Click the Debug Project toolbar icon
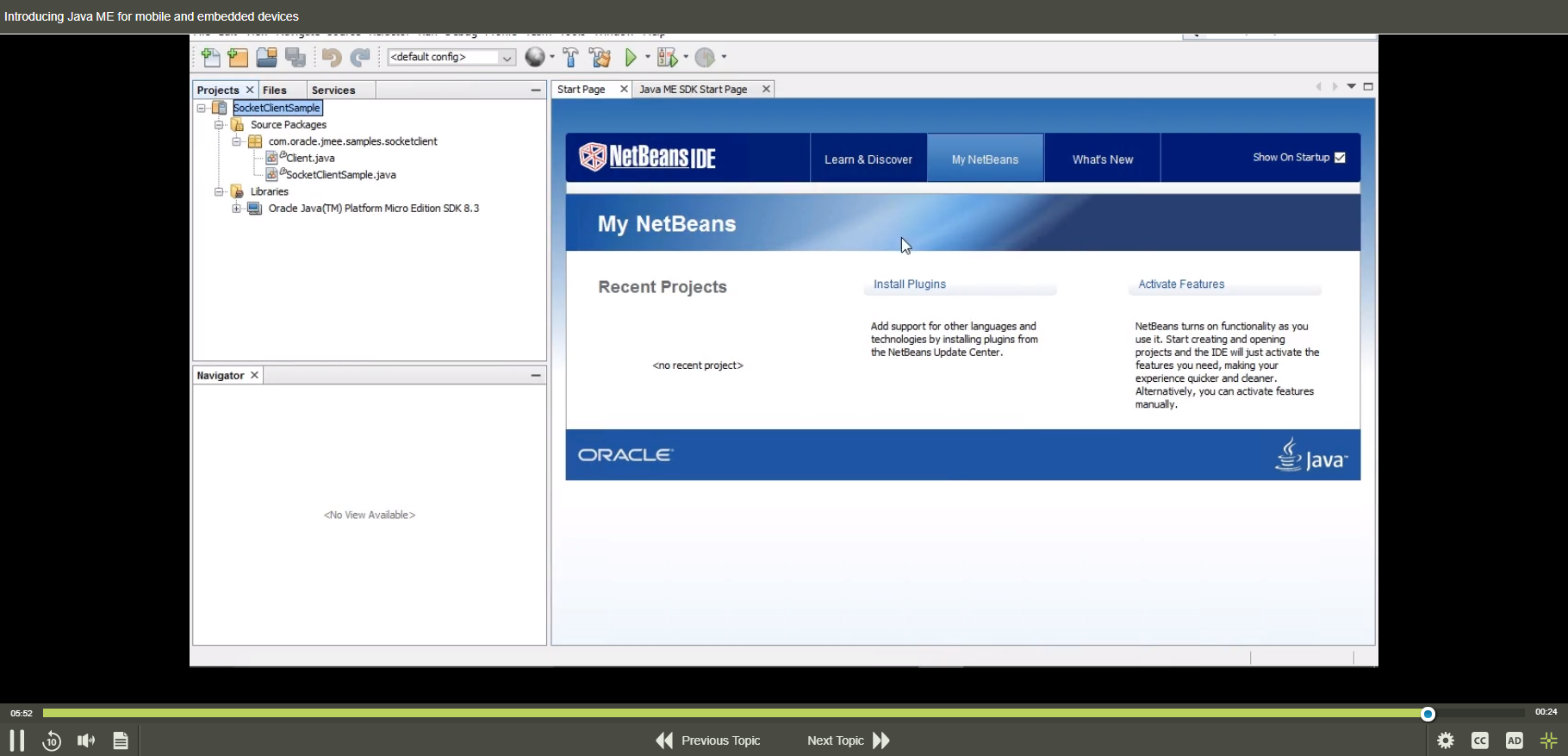Viewport: 1568px width, 756px height. point(668,58)
